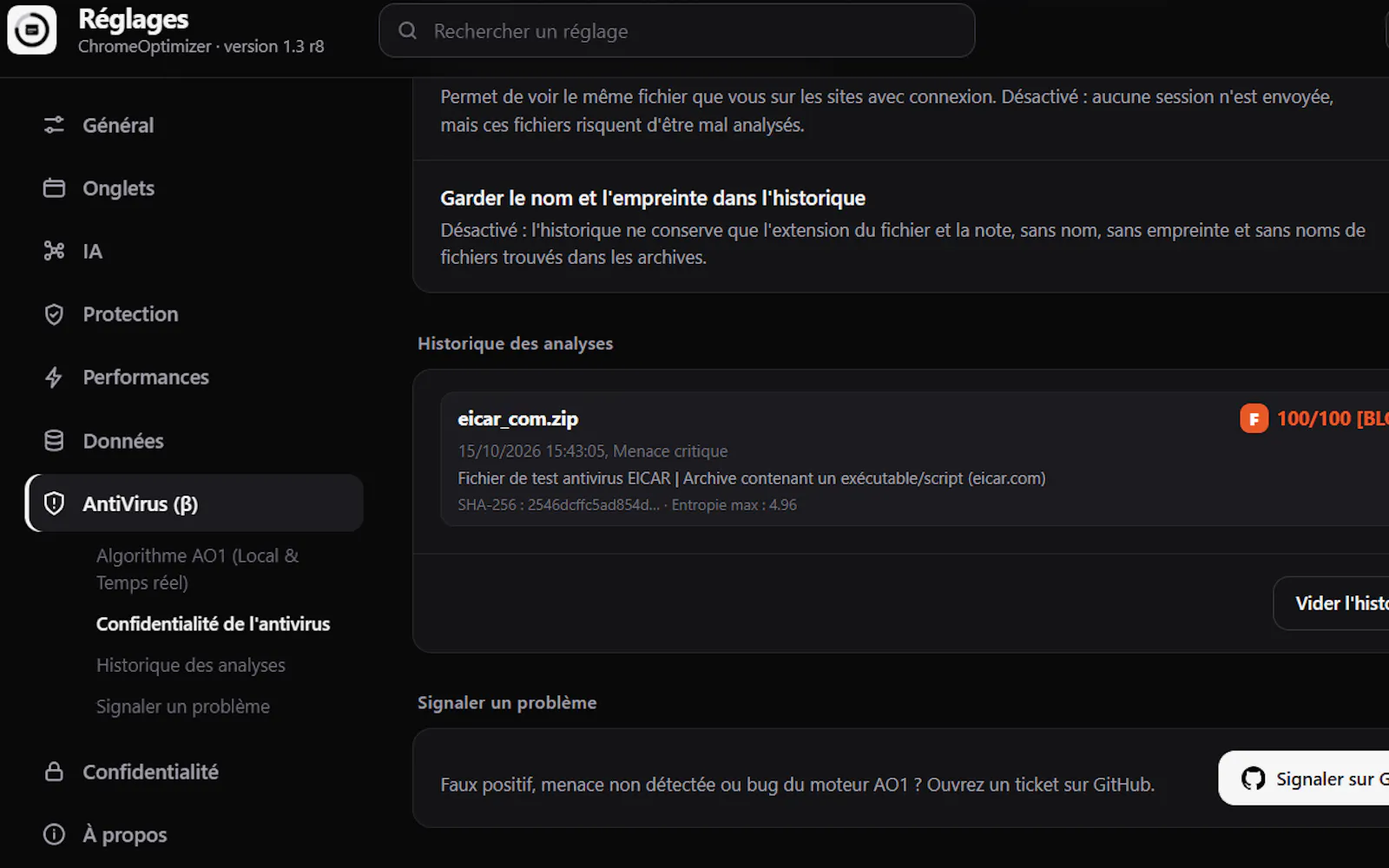Click the Vider l'historique button

tap(1331, 603)
